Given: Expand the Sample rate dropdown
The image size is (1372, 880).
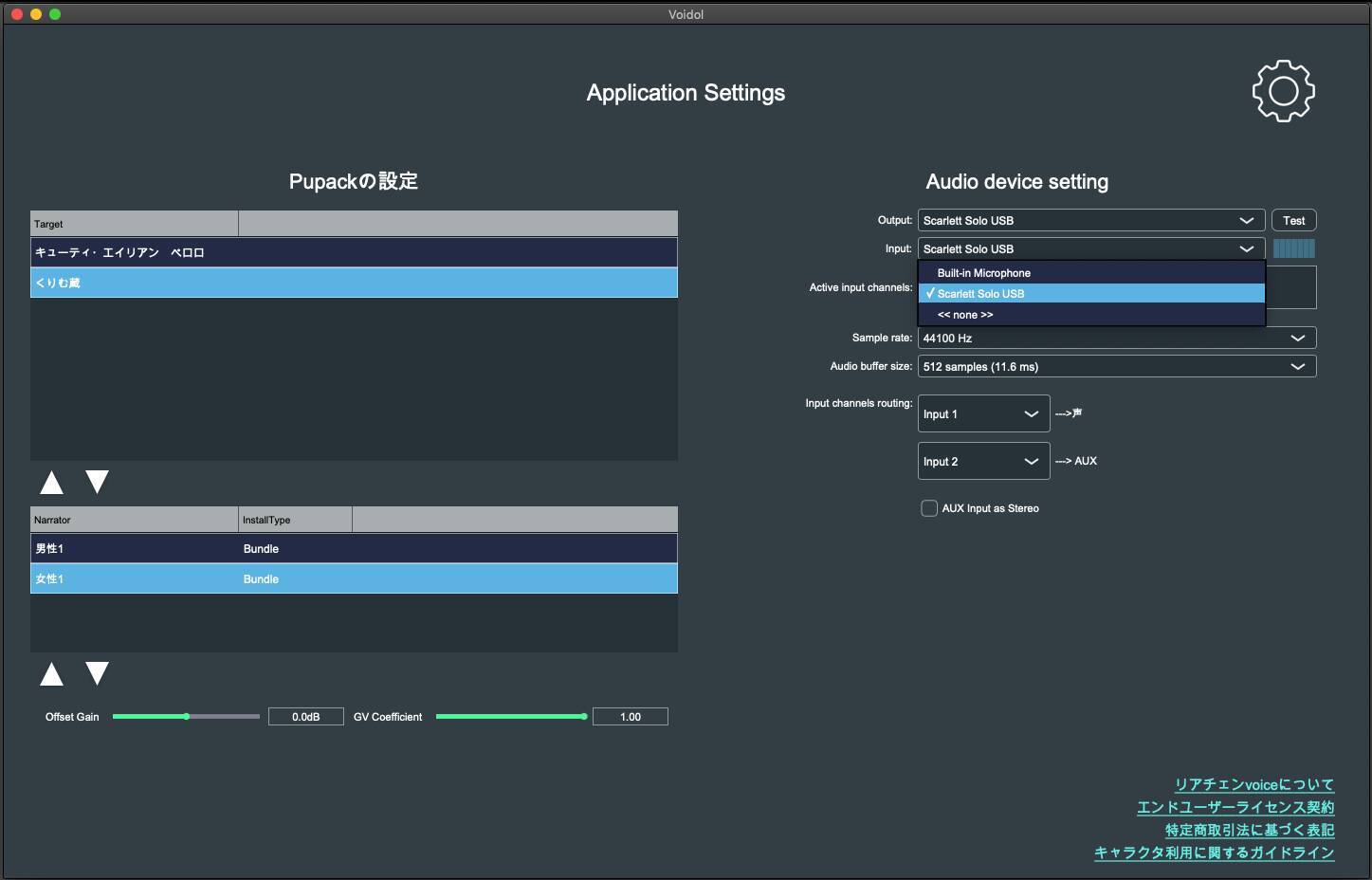Looking at the screenshot, I should tap(1116, 338).
